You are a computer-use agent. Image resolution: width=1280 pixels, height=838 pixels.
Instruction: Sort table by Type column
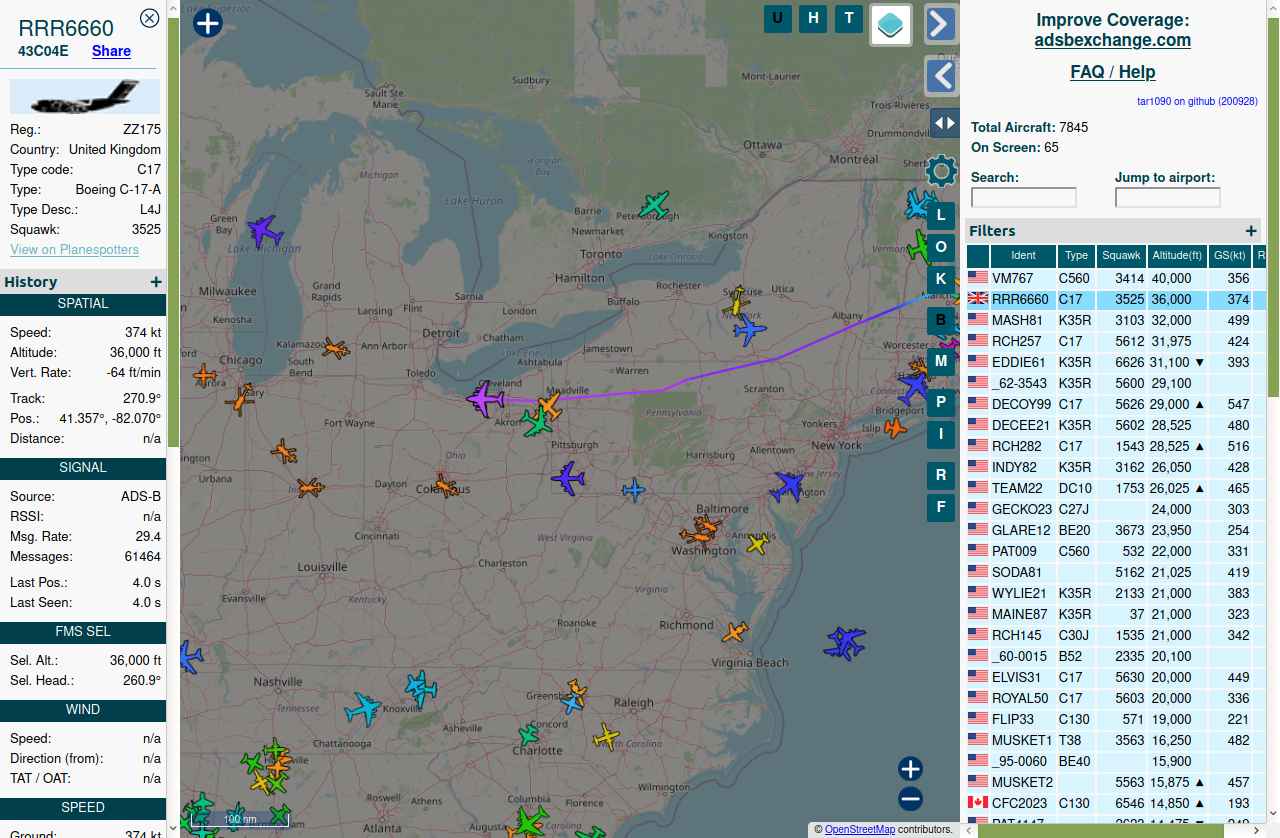coord(1076,256)
